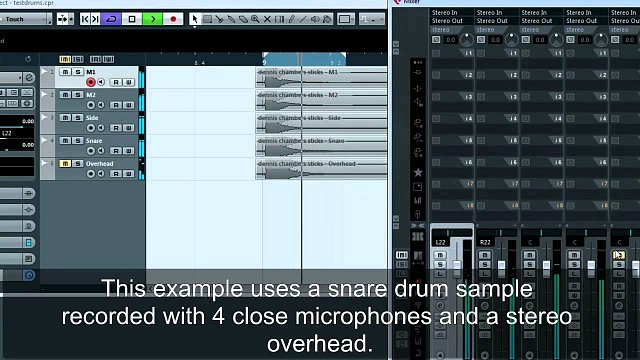Mute the M1 track

point(65,72)
